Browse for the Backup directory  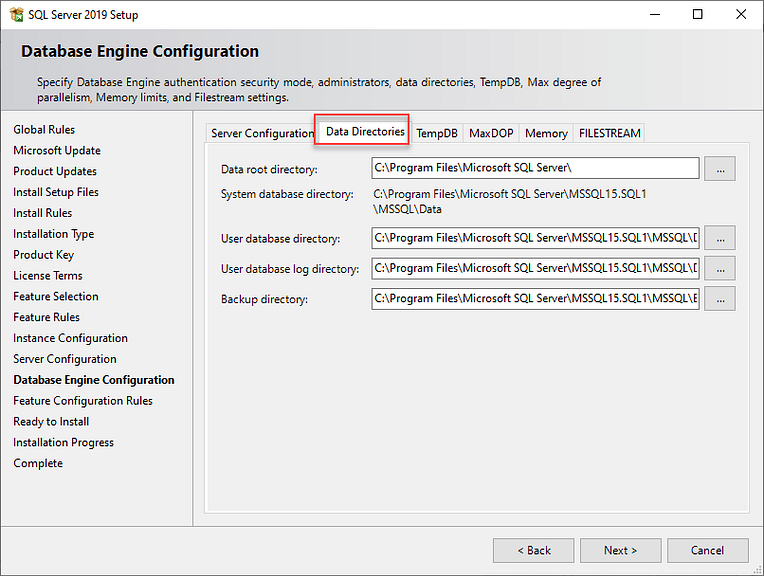pyautogui.click(x=720, y=299)
